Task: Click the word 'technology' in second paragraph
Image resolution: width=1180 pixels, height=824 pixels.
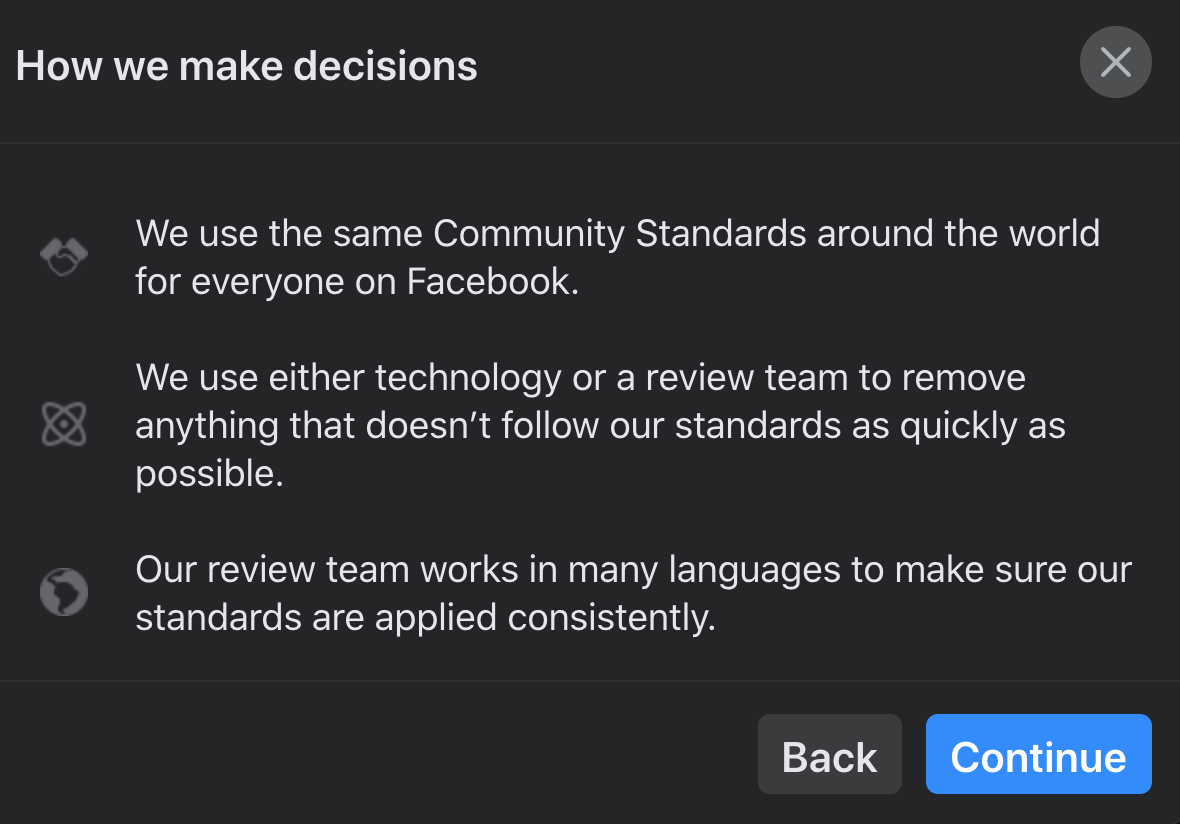Action: pos(468,379)
